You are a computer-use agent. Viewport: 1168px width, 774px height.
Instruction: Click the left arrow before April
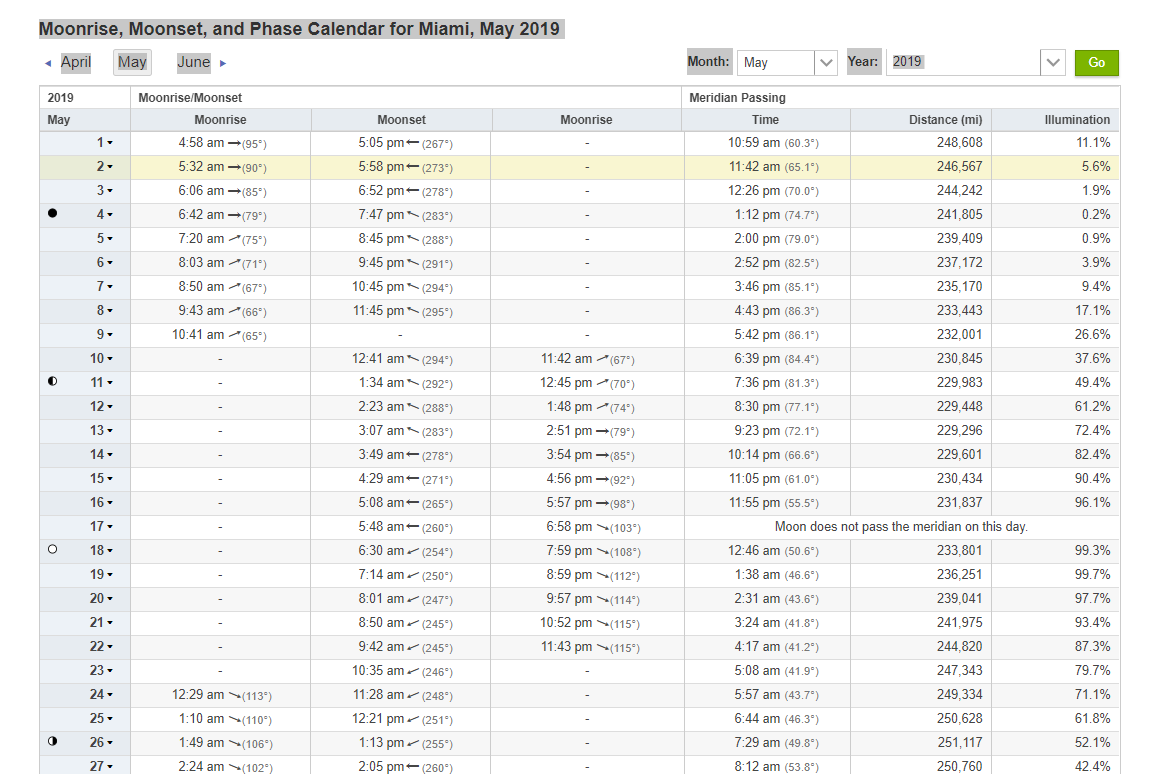(x=48, y=63)
